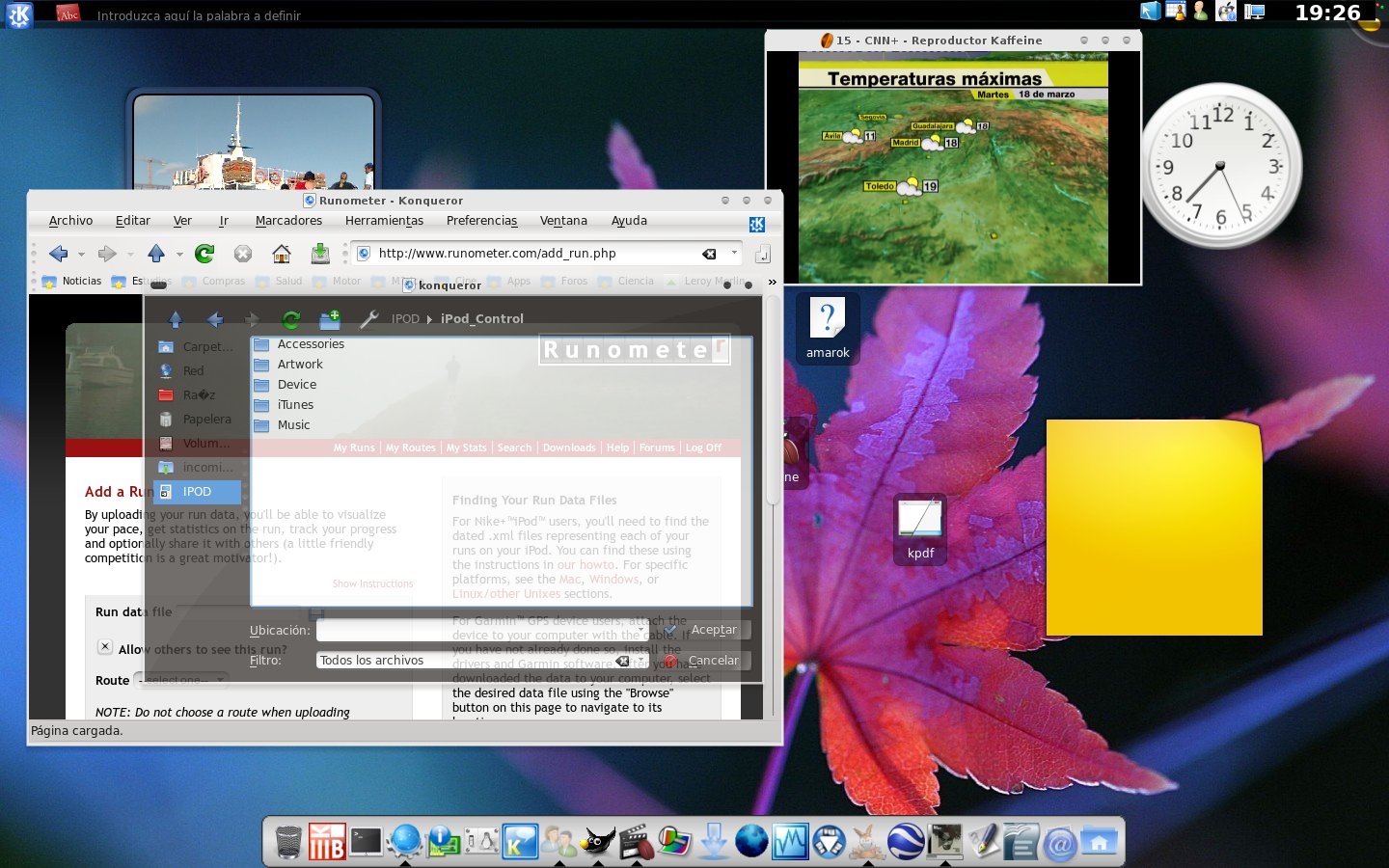Open the Noticias bookmark folder
The height and width of the screenshot is (868, 1389).
[x=72, y=282]
